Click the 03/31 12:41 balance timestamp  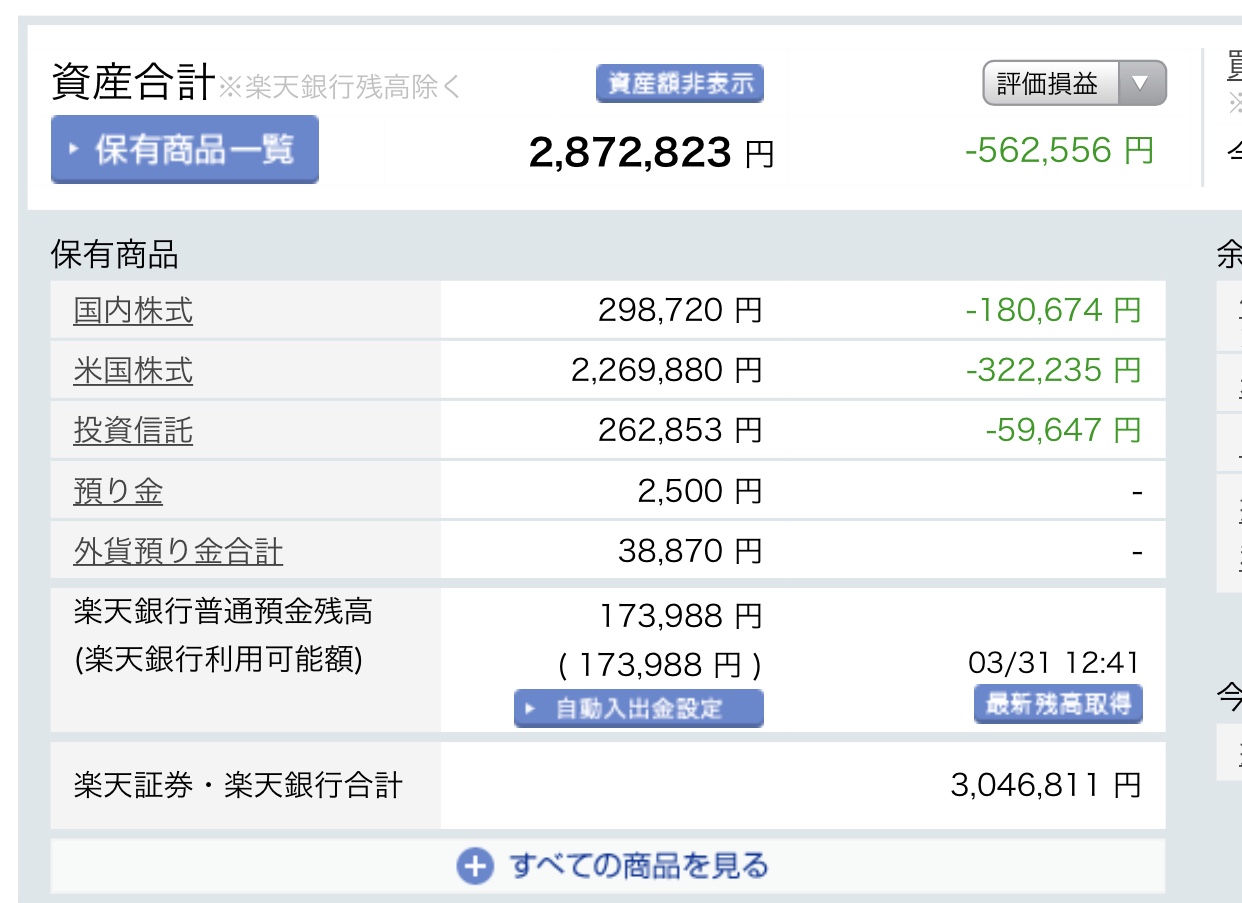(1053, 662)
